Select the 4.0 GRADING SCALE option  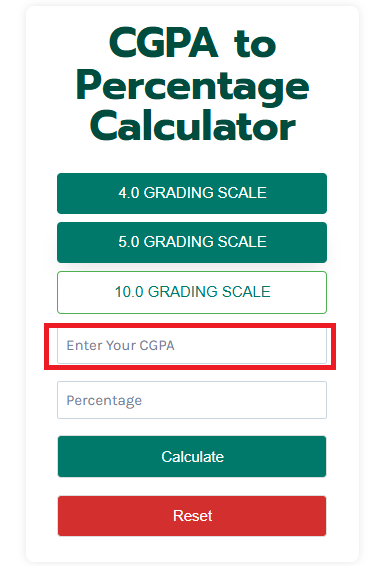tap(192, 193)
